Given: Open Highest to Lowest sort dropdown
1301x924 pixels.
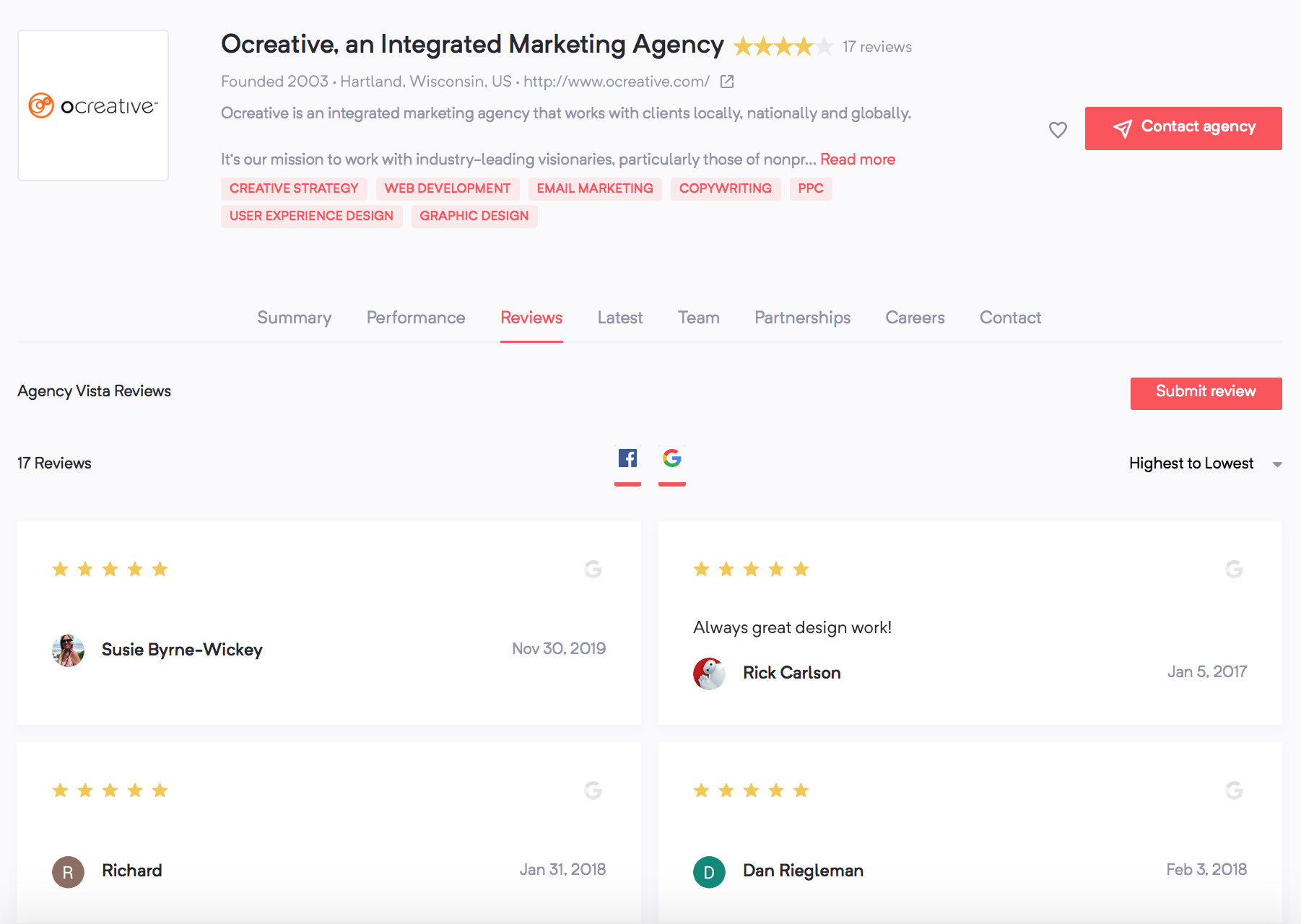Looking at the screenshot, I should click(1205, 463).
